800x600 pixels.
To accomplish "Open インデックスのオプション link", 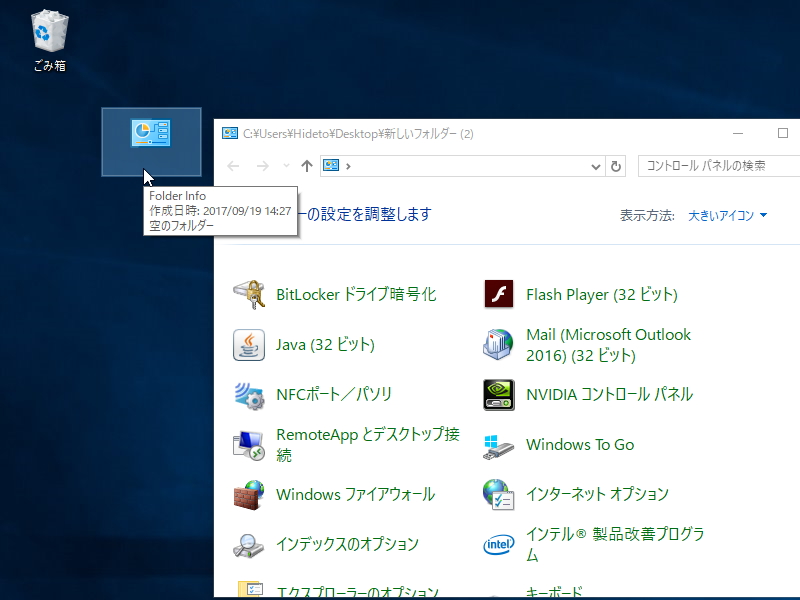I will tap(347, 544).
